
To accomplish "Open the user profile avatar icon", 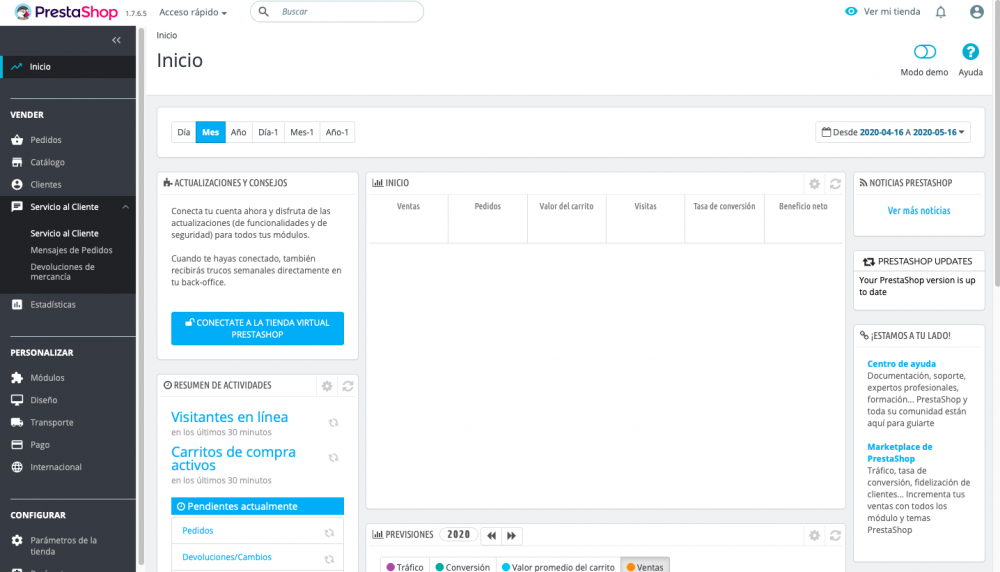I will 976,11.
